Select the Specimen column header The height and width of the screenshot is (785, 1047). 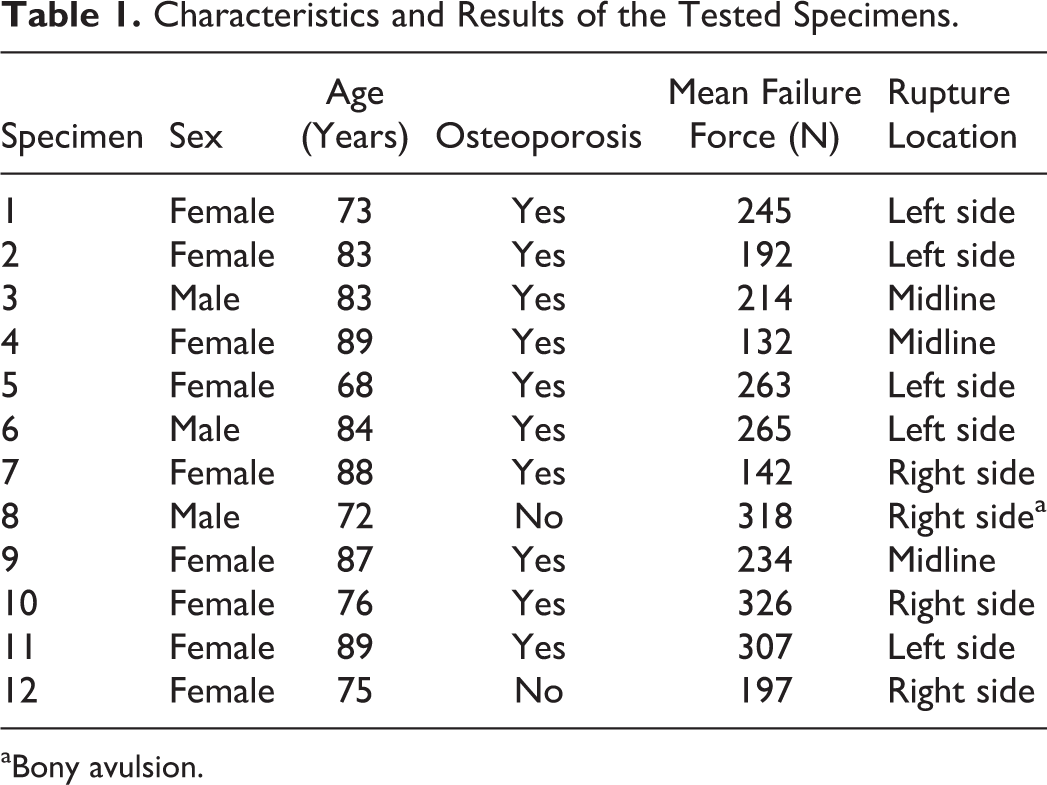point(72,137)
